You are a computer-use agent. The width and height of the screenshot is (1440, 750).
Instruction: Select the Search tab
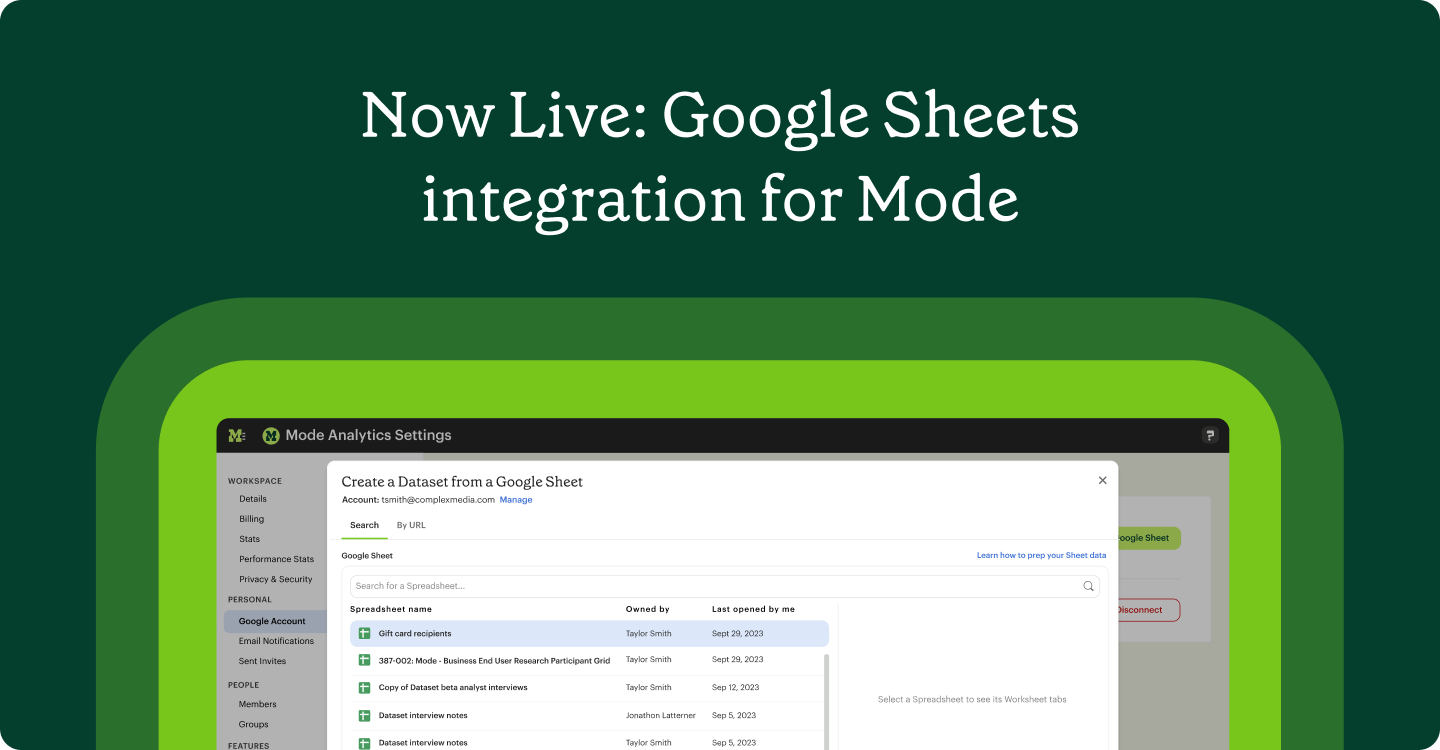pos(364,525)
